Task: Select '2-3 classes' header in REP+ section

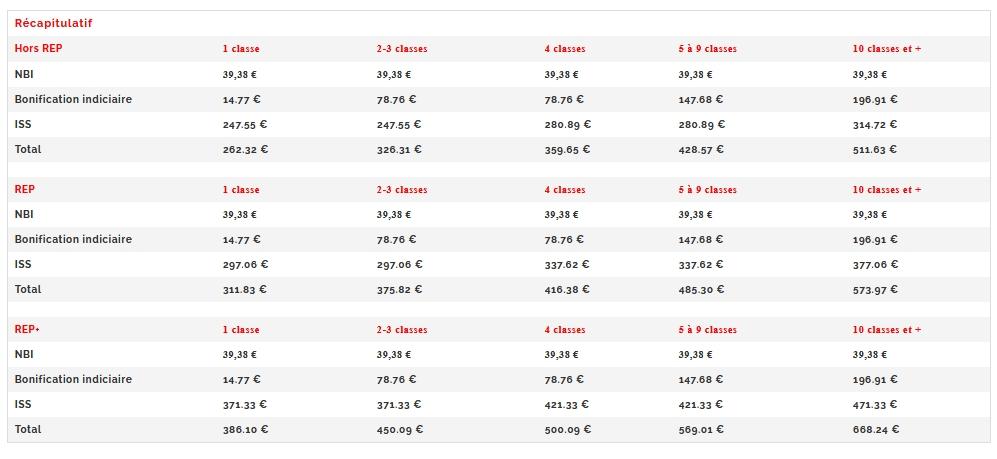Action: [x=401, y=330]
